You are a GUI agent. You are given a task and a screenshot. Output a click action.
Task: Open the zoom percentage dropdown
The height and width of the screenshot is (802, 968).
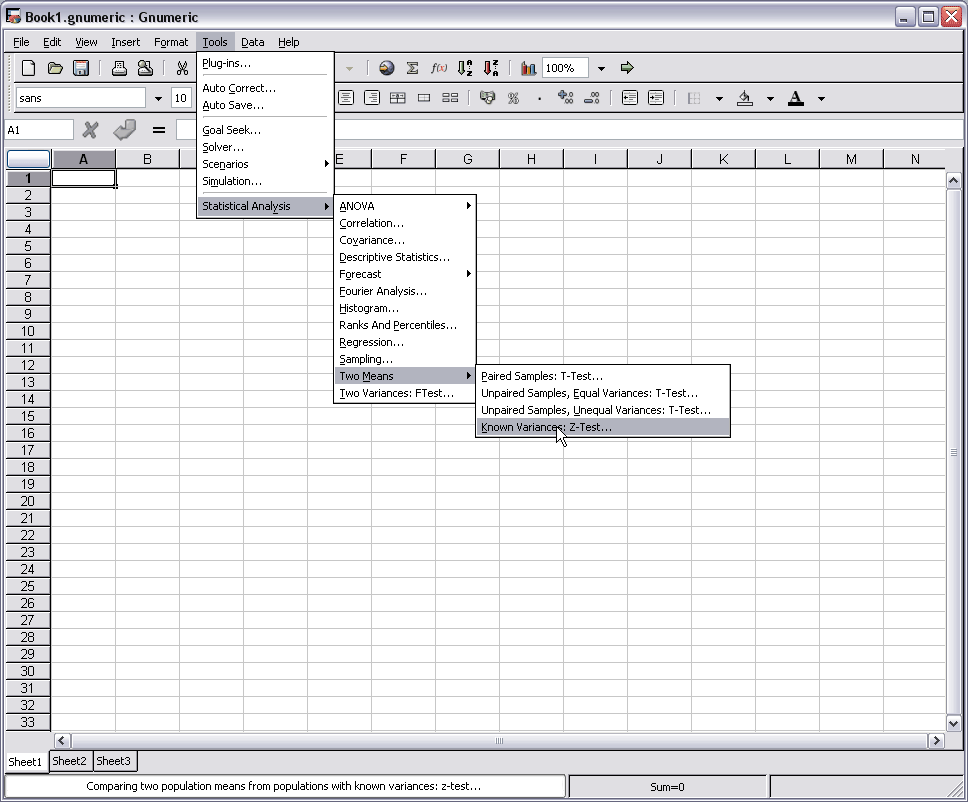[600, 68]
